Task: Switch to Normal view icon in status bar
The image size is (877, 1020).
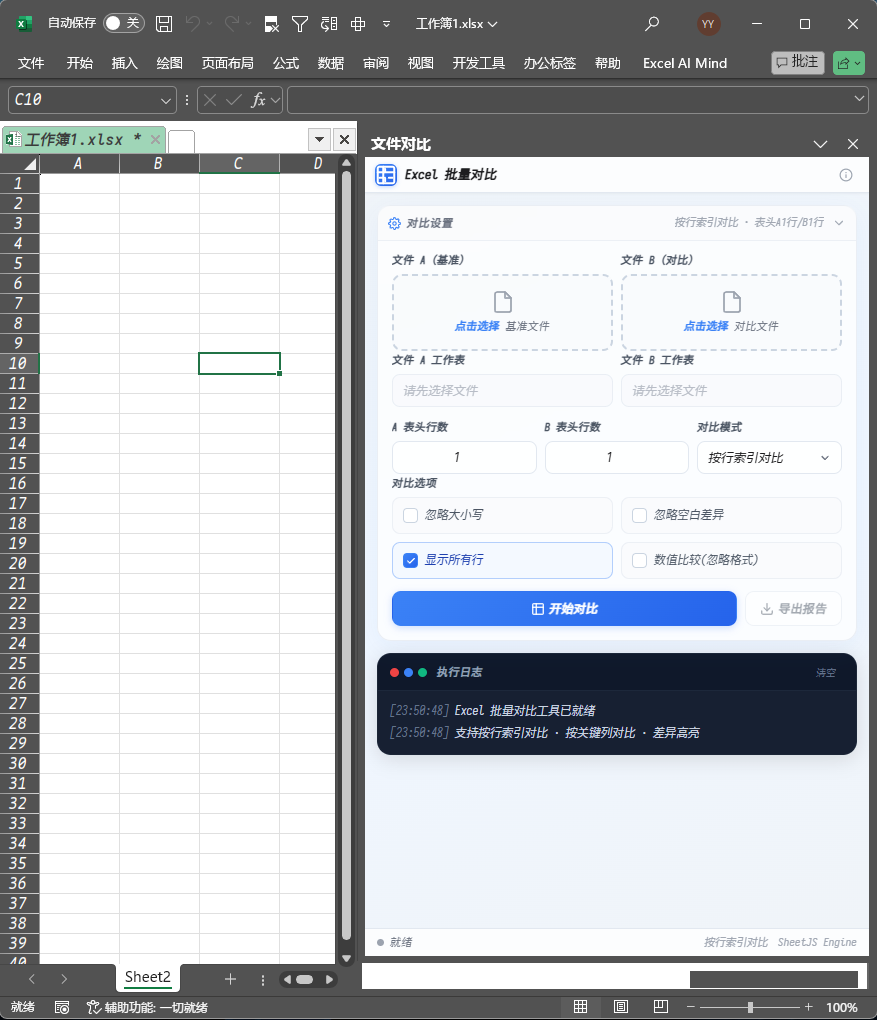Action: point(580,1007)
